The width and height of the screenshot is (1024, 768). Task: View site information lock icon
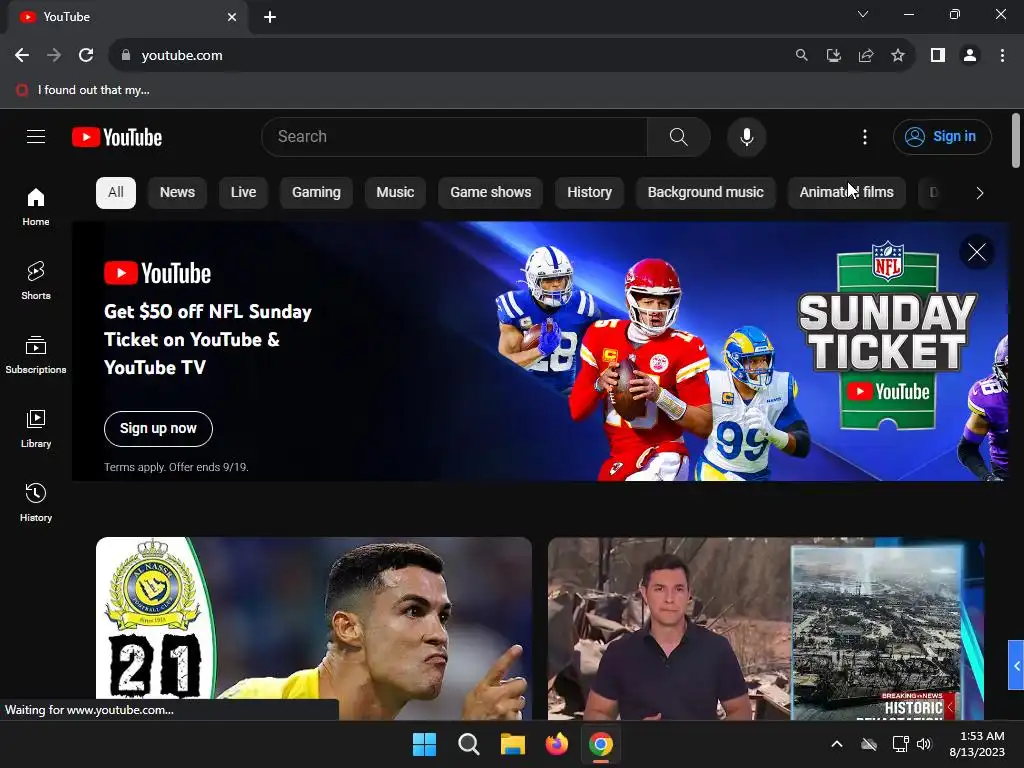[125, 56]
